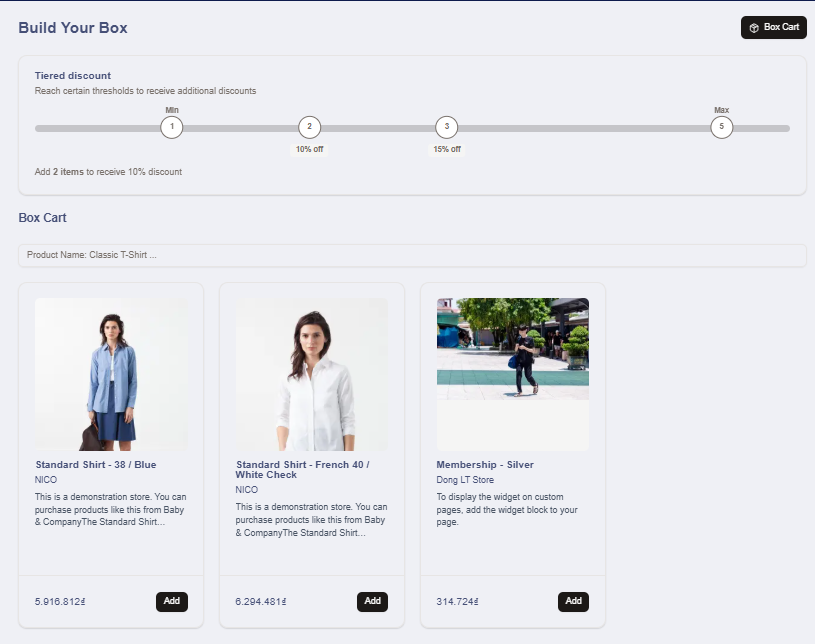The height and width of the screenshot is (644, 815).
Task: Click the box icon in Box Cart button
Action: [x=754, y=28]
